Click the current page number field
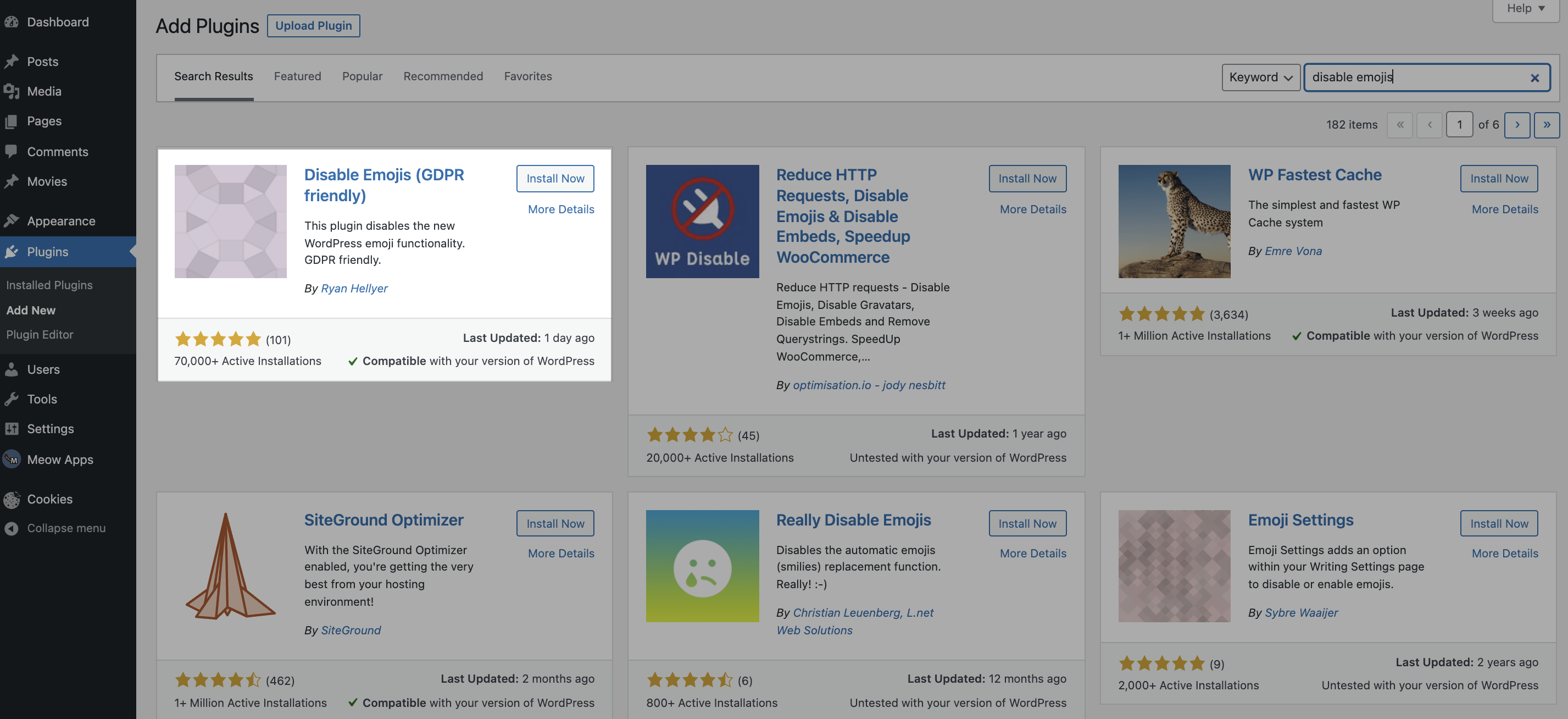 1459,125
